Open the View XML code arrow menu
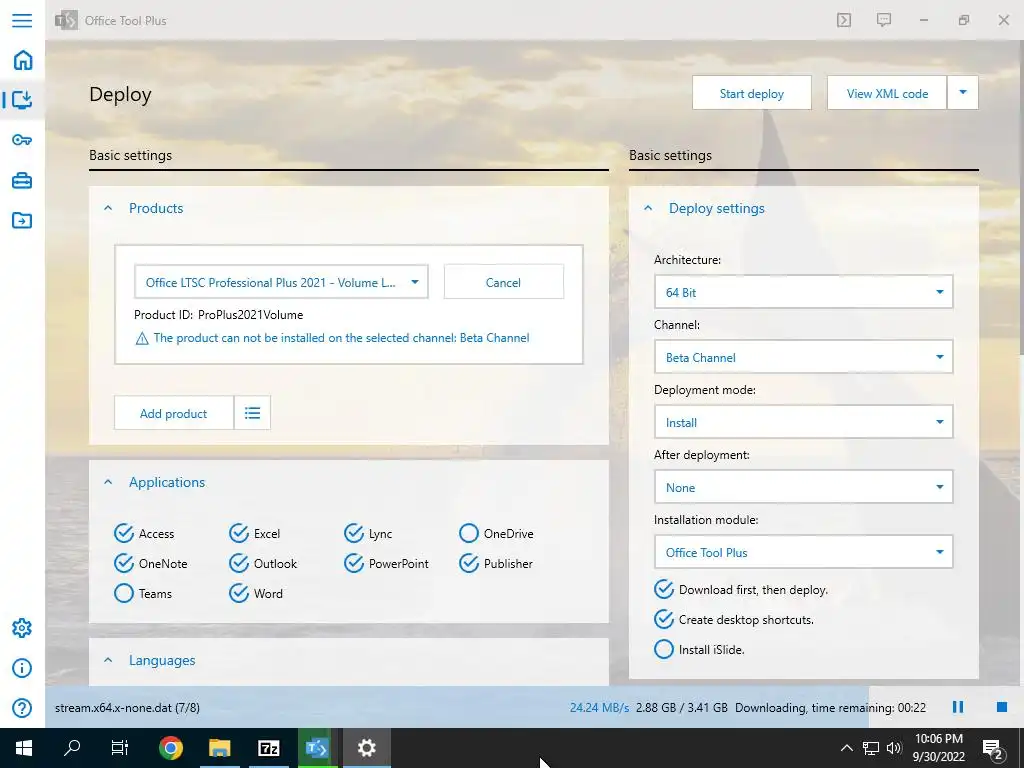 pyautogui.click(x=963, y=93)
